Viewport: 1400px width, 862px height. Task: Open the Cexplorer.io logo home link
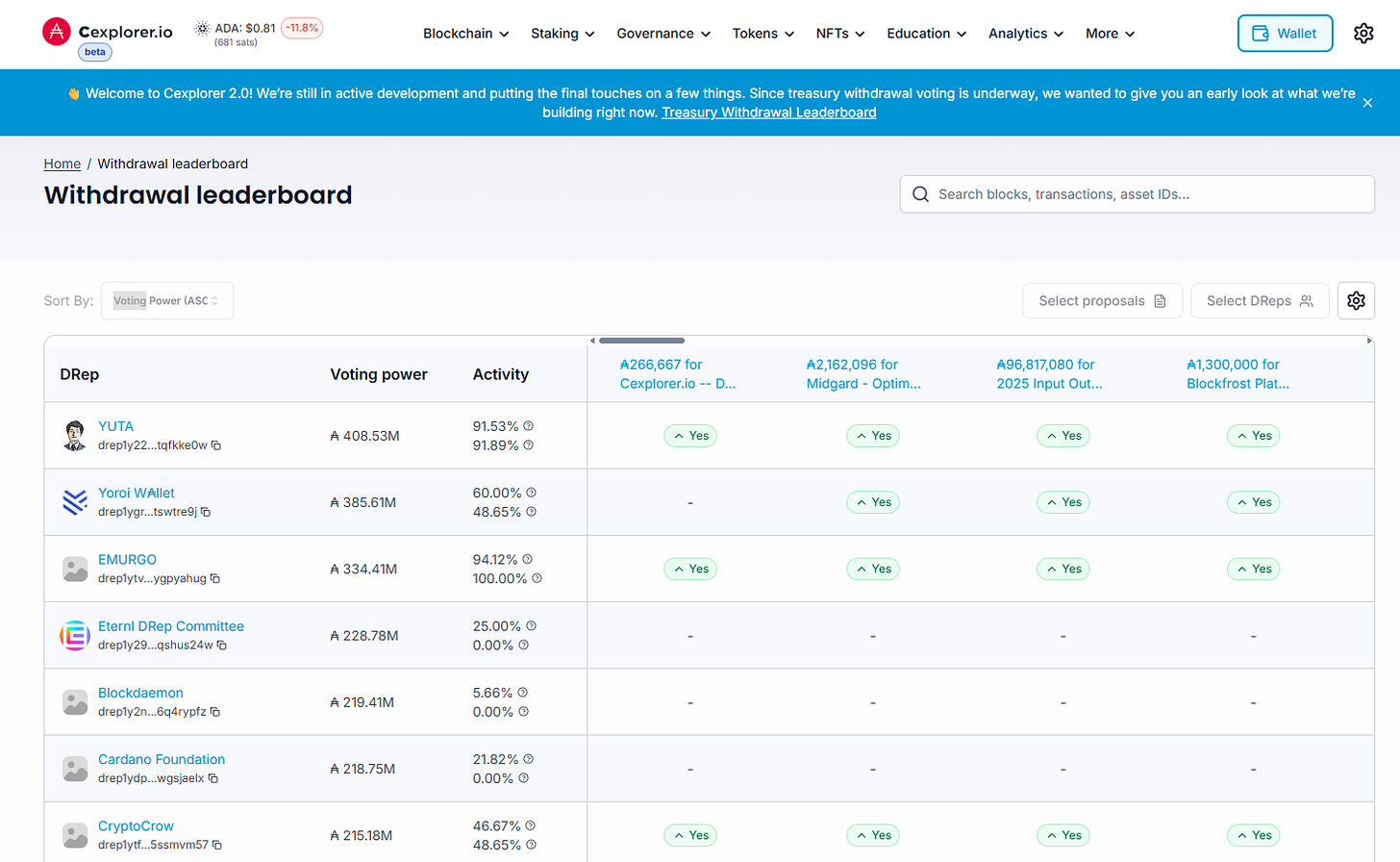[x=108, y=32]
